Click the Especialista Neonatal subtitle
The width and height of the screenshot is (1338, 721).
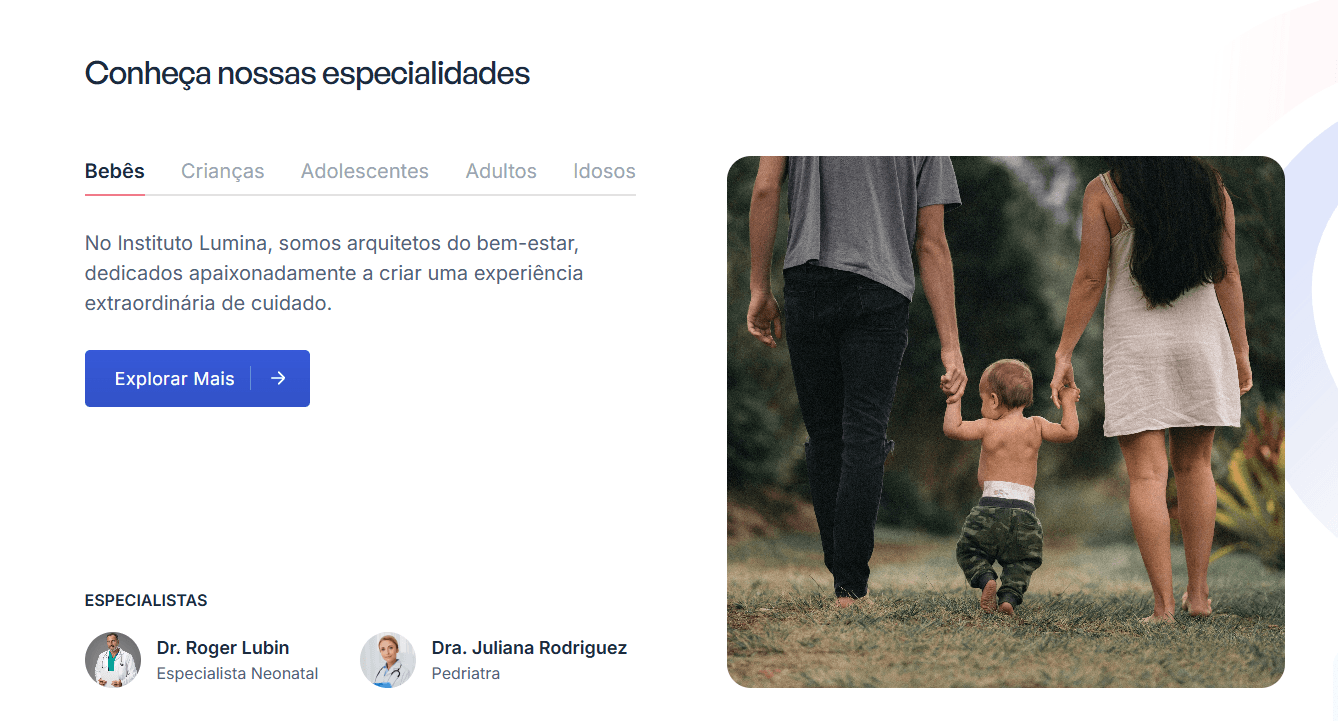[x=237, y=674]
